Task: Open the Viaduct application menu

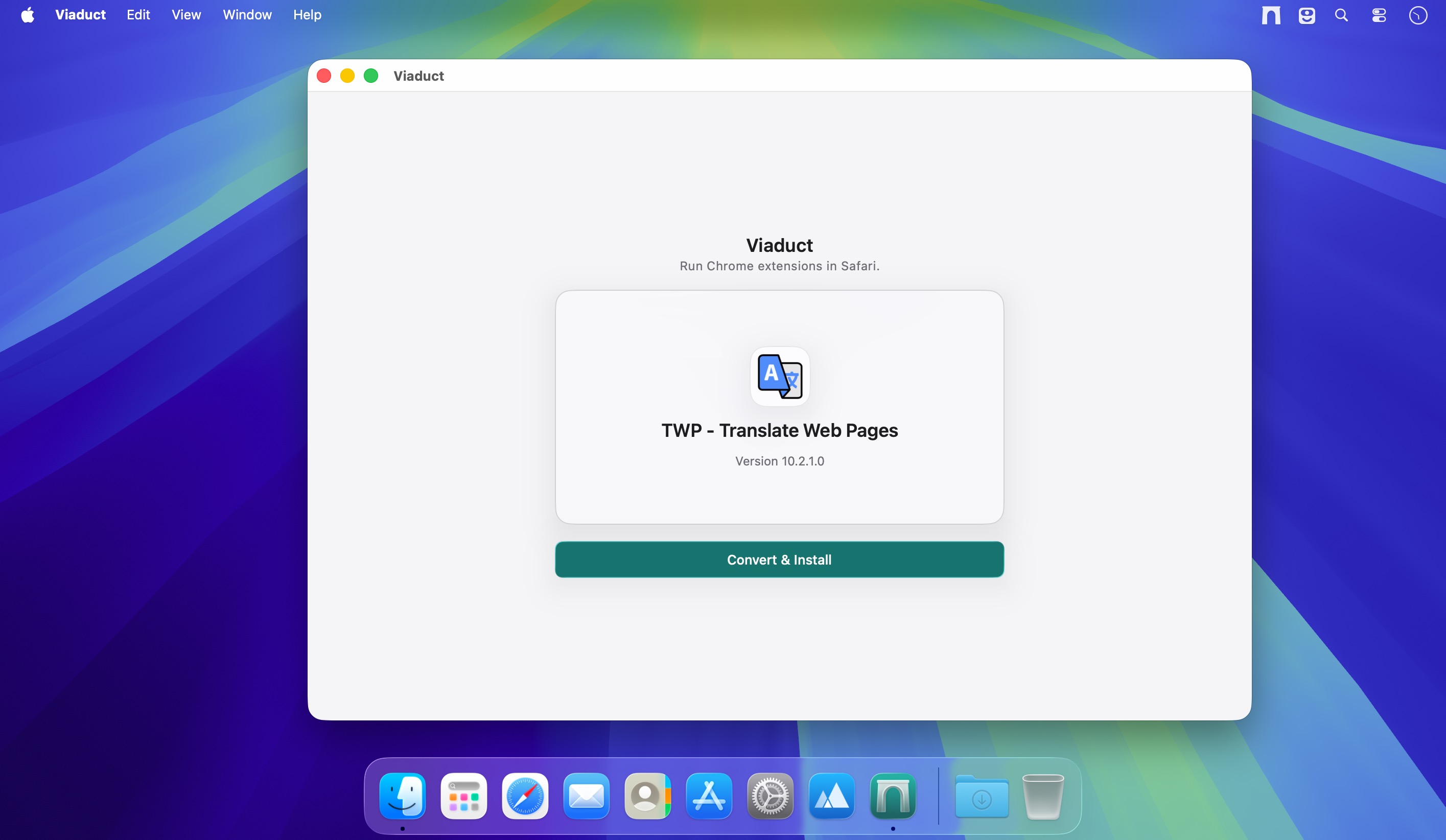Action: coord(80,15)
